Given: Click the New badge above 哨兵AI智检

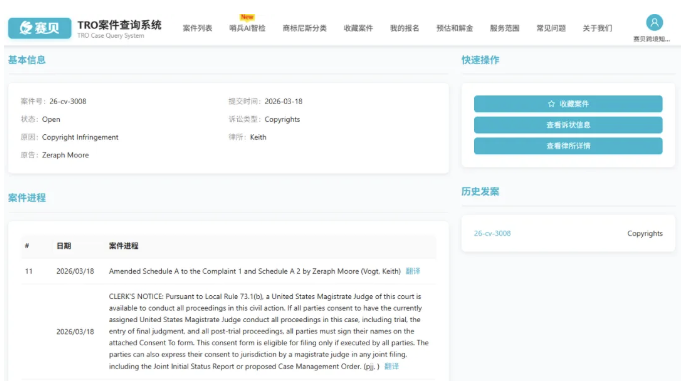Looking at the screenshot, I should point(247,17).
